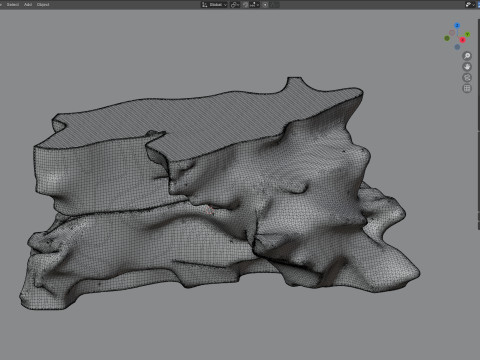This screenshot has width=480, height=360.
Task: Toggle proportional editing in header
Action: point(265,5)
